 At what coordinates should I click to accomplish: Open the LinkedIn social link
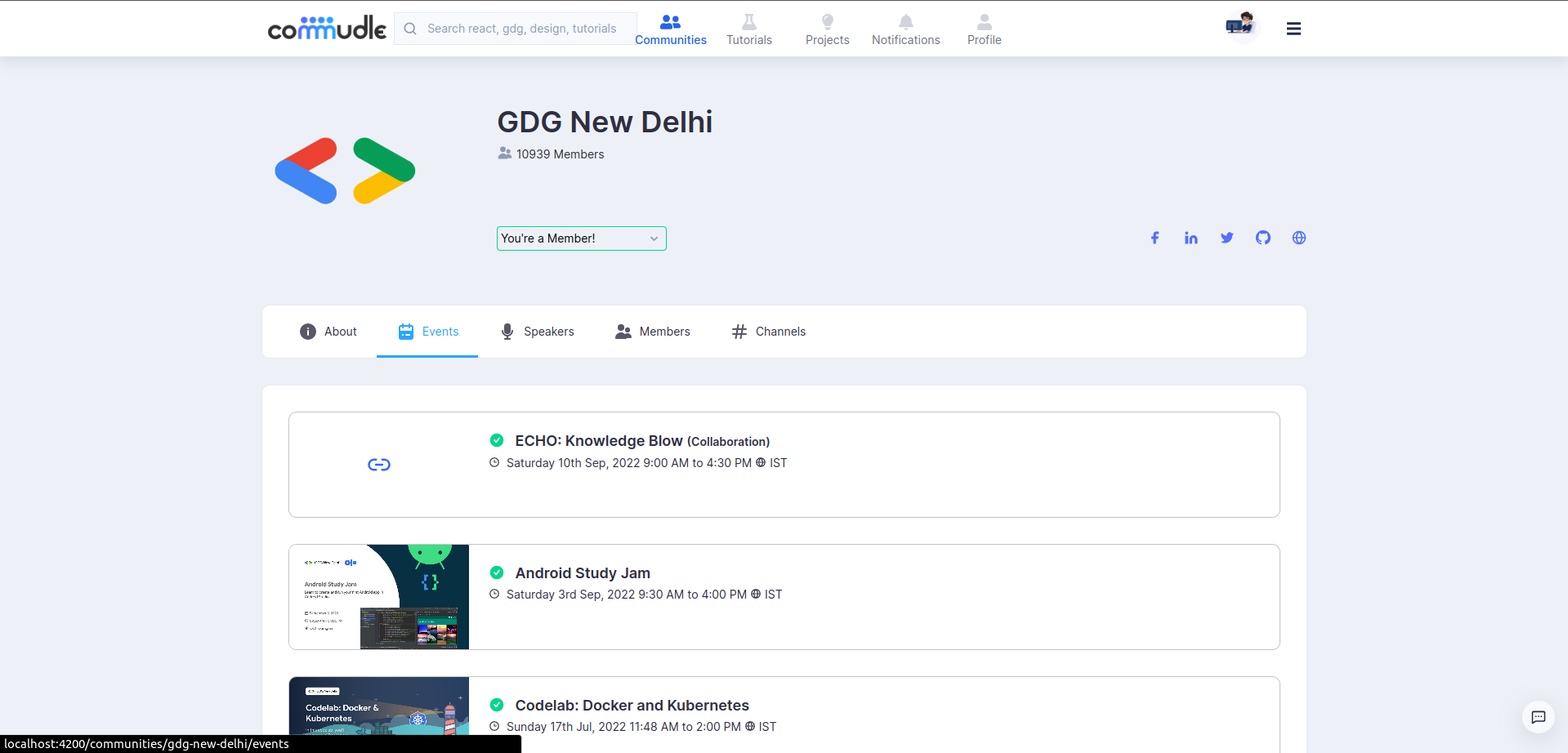tap(1191, 238)
